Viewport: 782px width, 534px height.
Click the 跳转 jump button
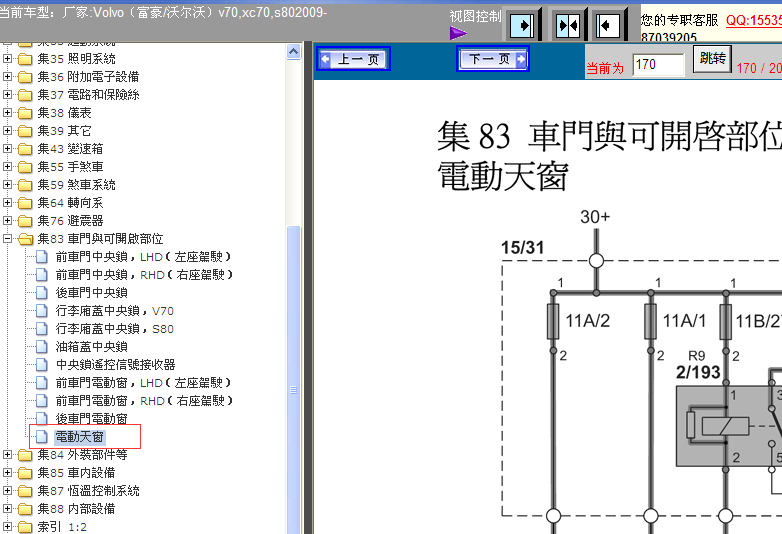pyautogui.click(x=712, y=59)
